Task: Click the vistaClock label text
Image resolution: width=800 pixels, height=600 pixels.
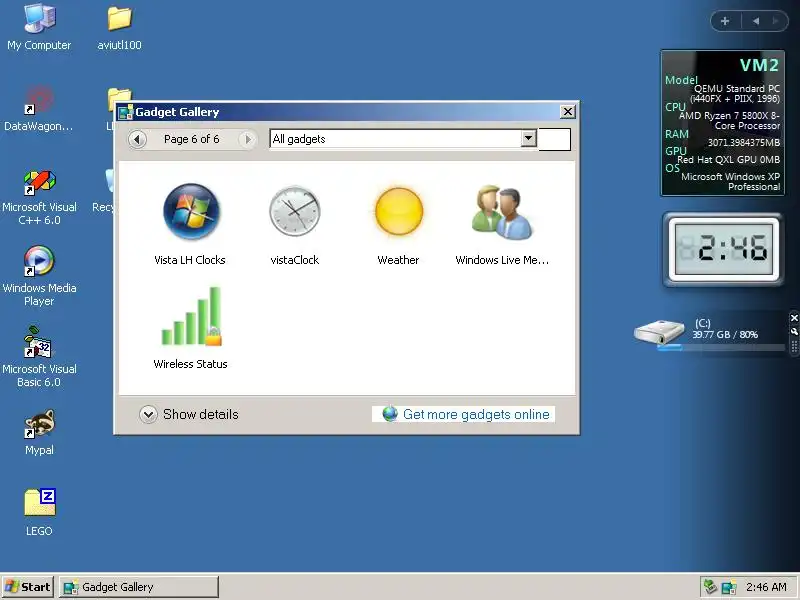Action: click(x=294, y=260)
